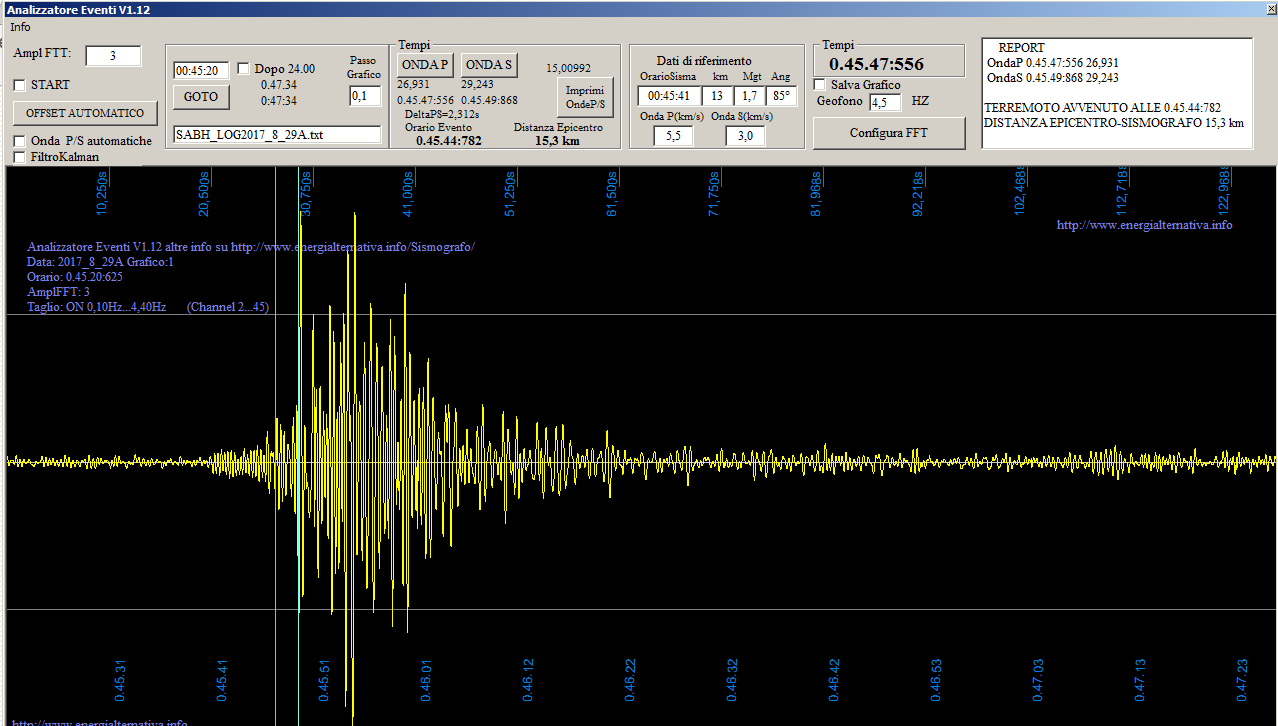Select the Passo Grafico value field
Viewport: 1278px width, 726px height.
[365, 96]
